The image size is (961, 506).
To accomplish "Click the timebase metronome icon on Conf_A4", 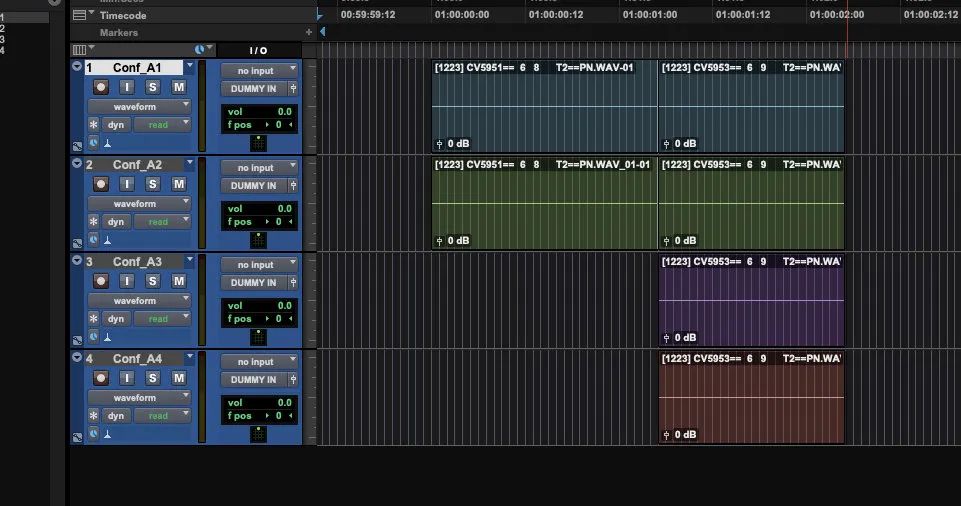I will (x=108, y=434).
